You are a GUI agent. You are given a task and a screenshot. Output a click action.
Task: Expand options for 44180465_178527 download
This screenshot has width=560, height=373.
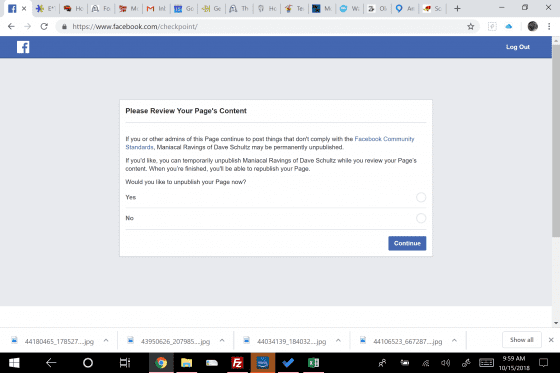pyautogui.click(x=106, y=341)
